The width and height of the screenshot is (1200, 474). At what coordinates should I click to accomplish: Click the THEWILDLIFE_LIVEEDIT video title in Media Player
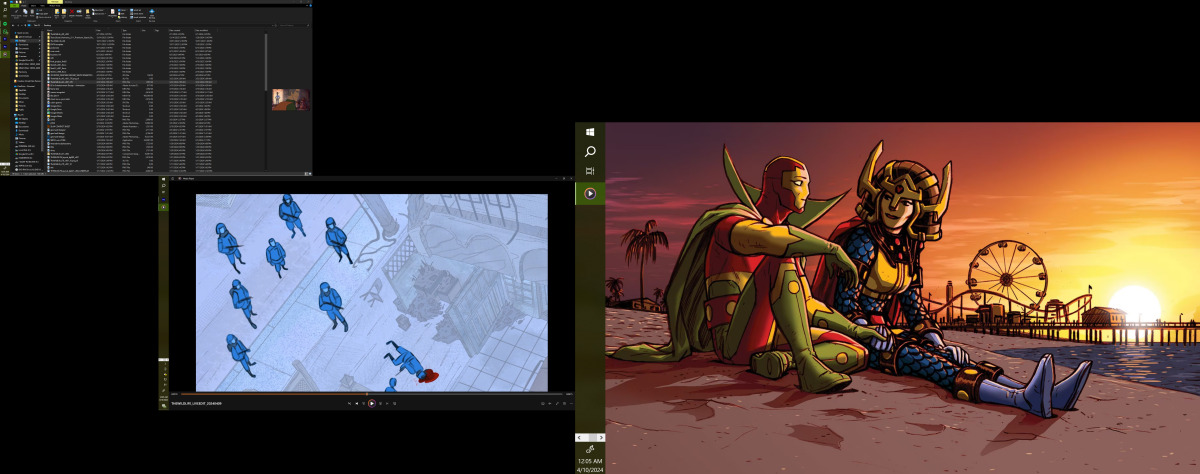[197, 403]
